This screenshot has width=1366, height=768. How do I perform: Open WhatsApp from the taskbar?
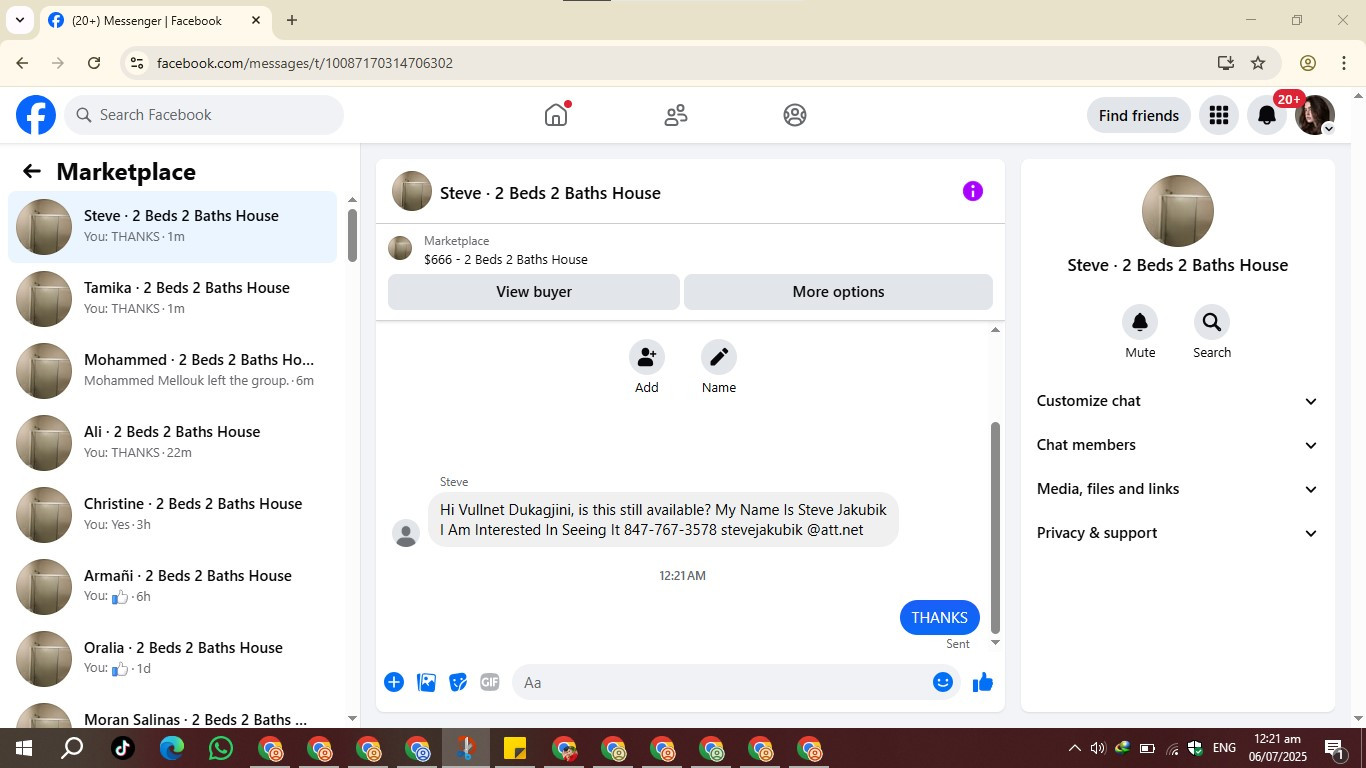221,748
